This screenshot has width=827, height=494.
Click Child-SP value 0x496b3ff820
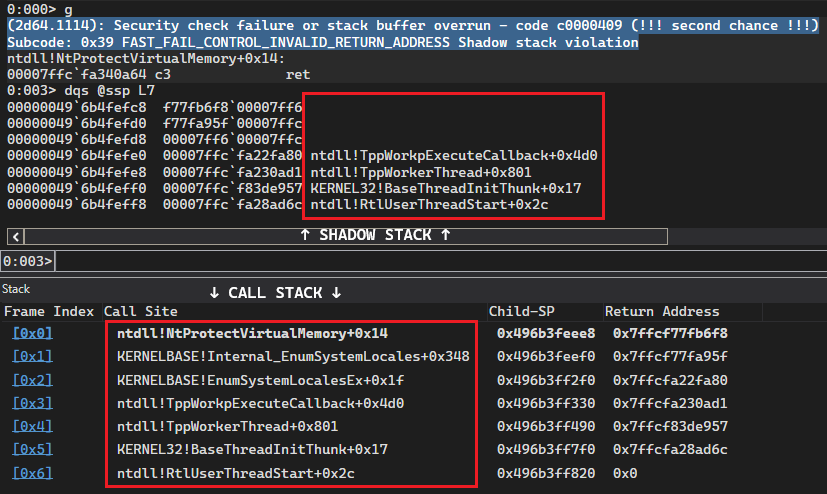[x=546, y=473]
